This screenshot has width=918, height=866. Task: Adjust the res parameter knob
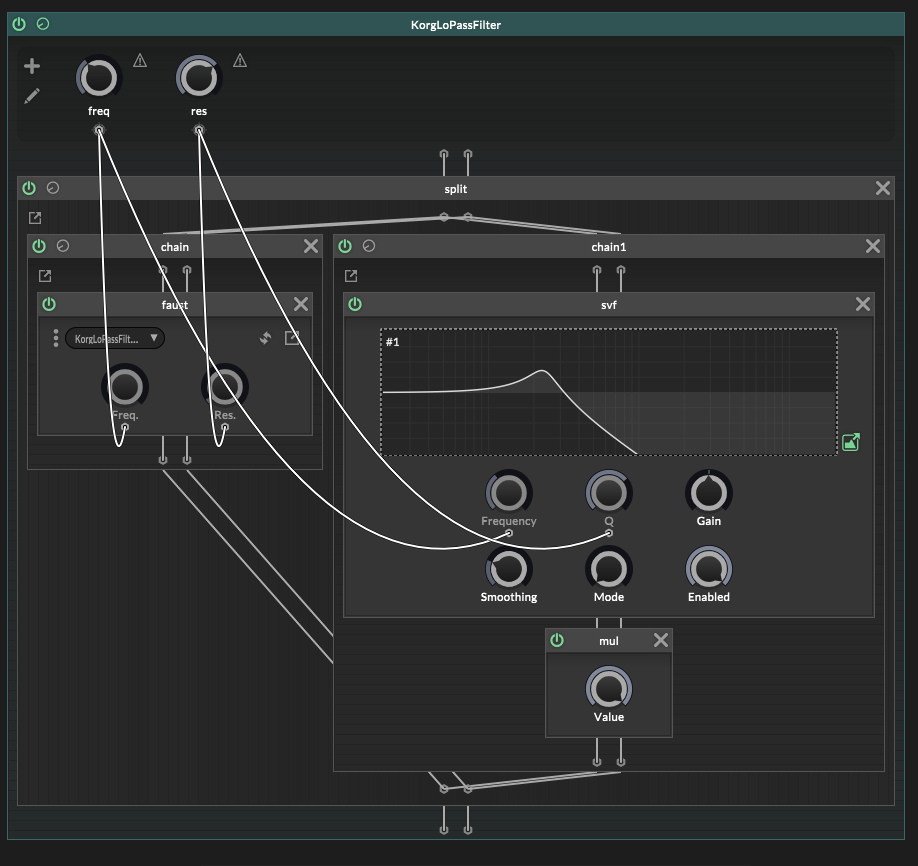198,78
